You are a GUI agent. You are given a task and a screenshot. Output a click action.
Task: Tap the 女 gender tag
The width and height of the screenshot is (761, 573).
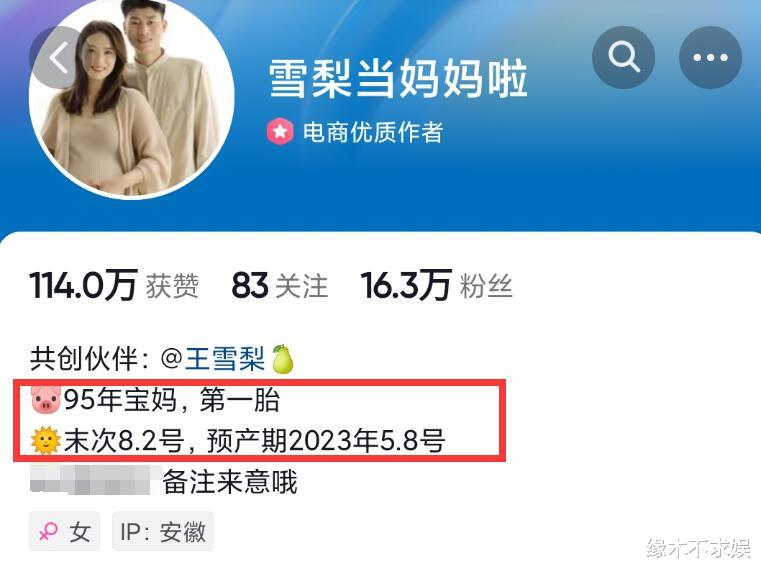(65, 531)
